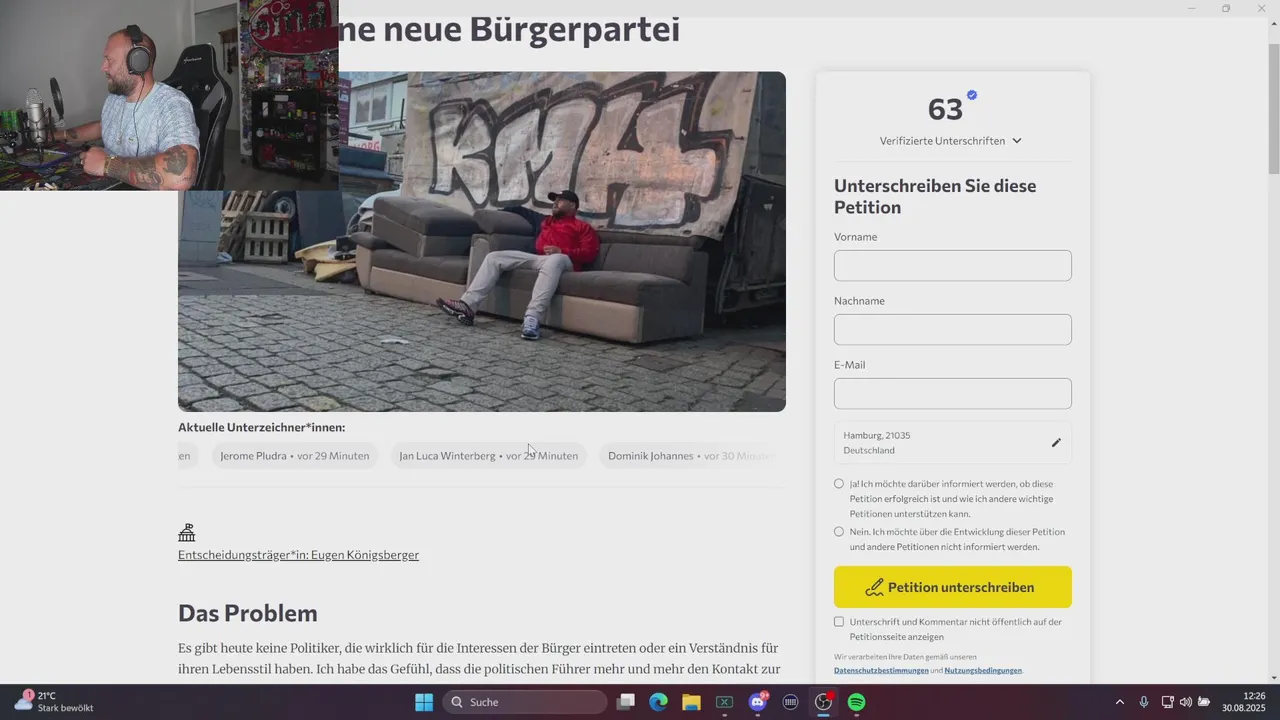Check 'Unterschrift und Kommentar nicht öffentlich' box
Screen dimensions: 1280x720
pyautogui.click(x=839, y=622)
